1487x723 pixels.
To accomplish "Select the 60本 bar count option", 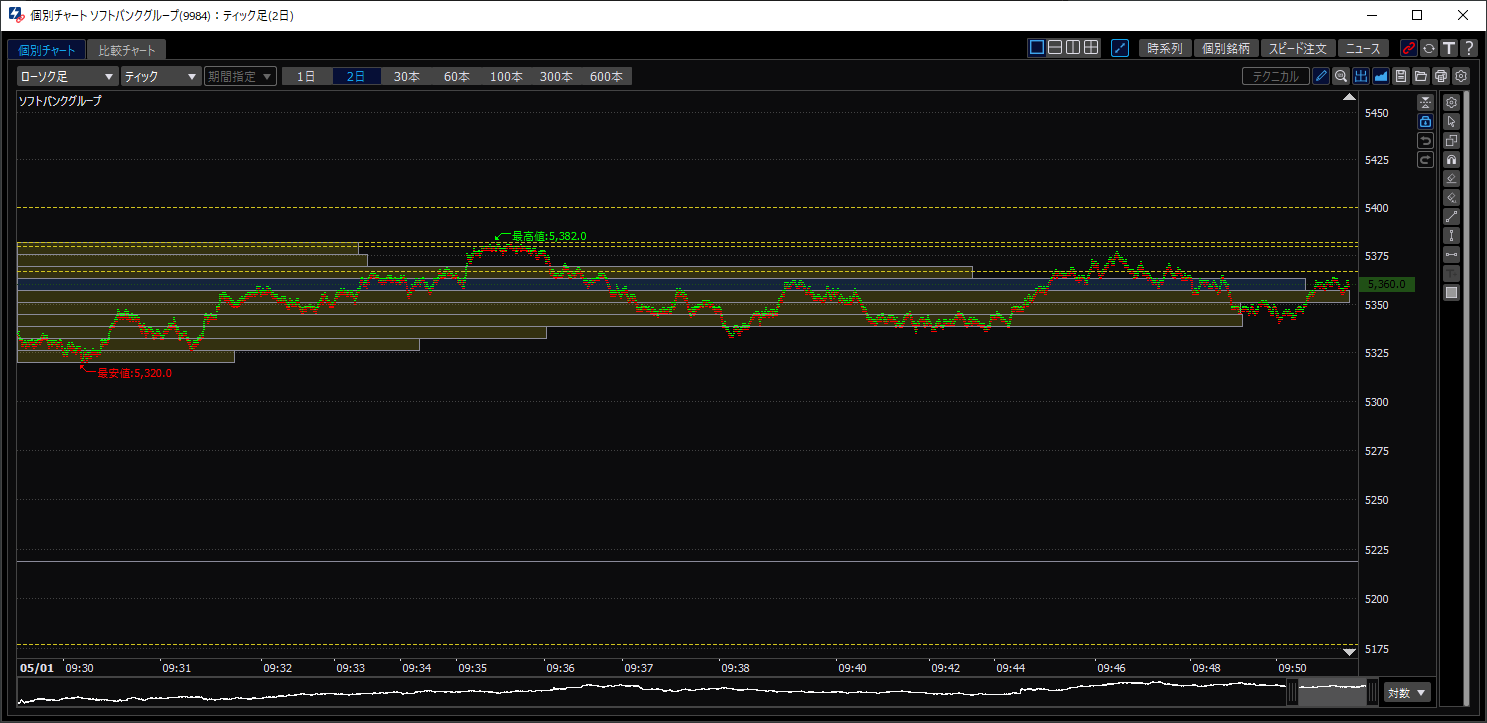I will (x=457, y=76).
